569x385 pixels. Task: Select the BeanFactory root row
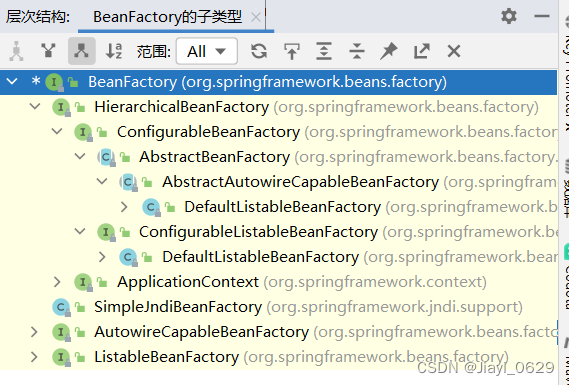click(278, 82)
